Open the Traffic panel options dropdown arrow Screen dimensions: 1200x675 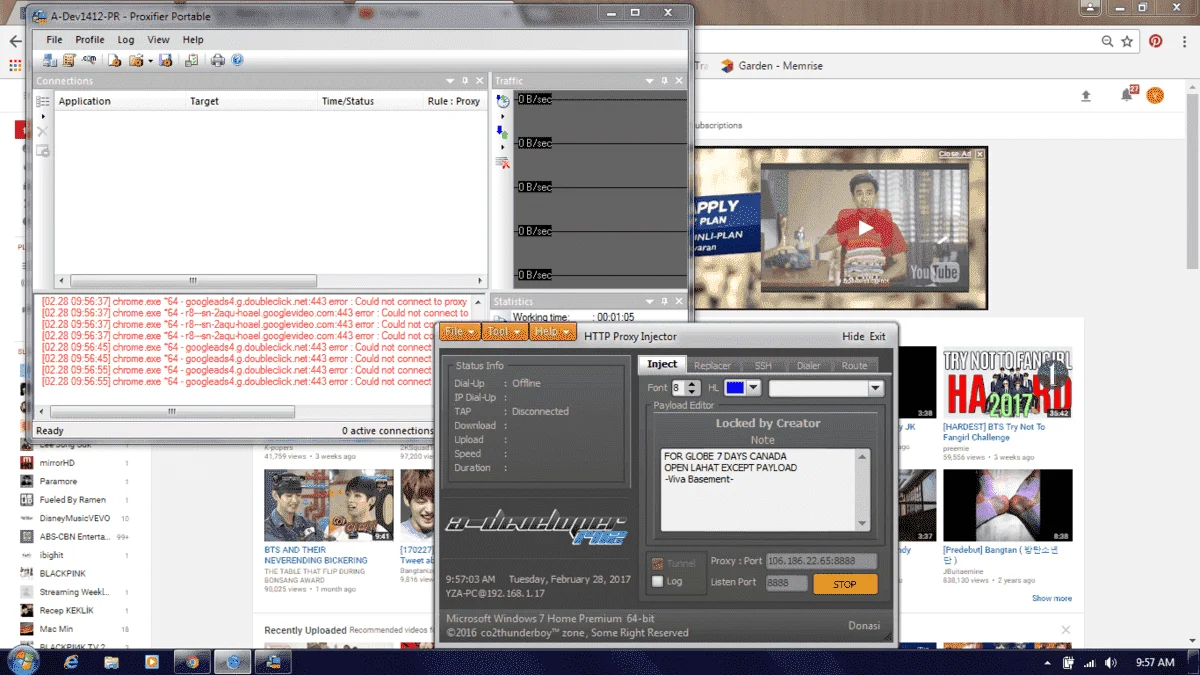point(651,81)
